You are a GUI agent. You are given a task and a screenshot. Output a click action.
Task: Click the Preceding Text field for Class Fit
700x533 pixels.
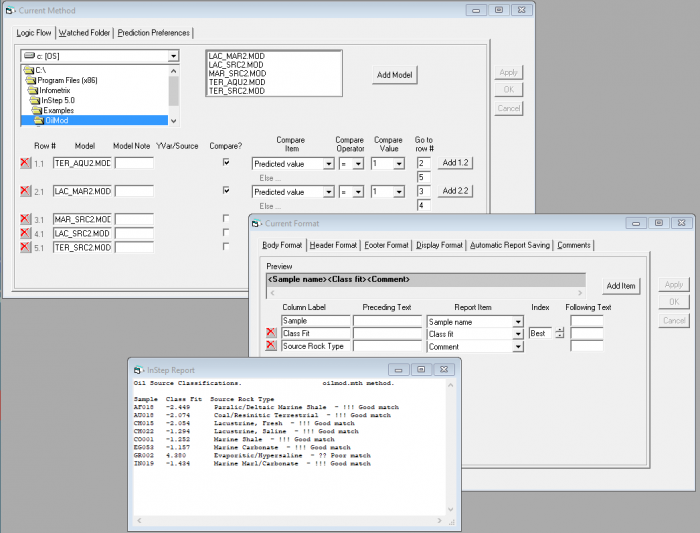click(x=388, y=333)
